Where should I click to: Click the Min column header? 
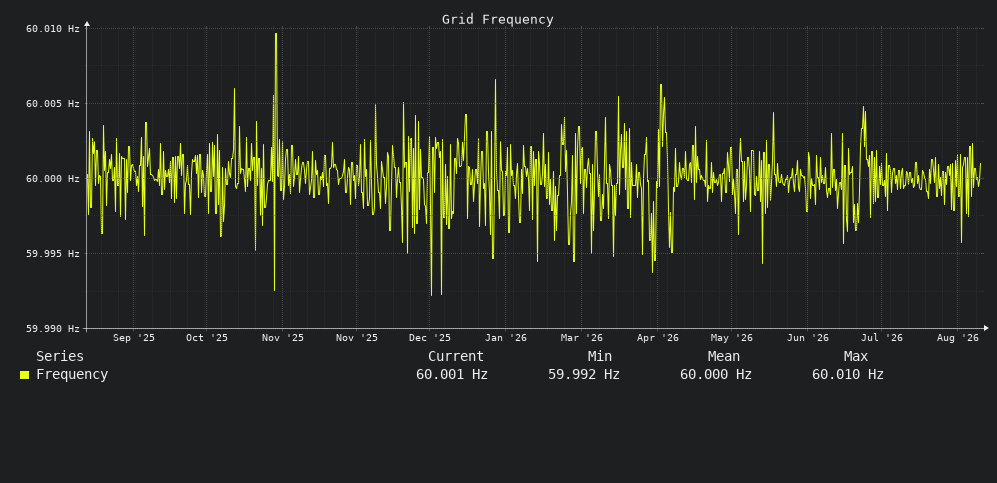[600, 357]
